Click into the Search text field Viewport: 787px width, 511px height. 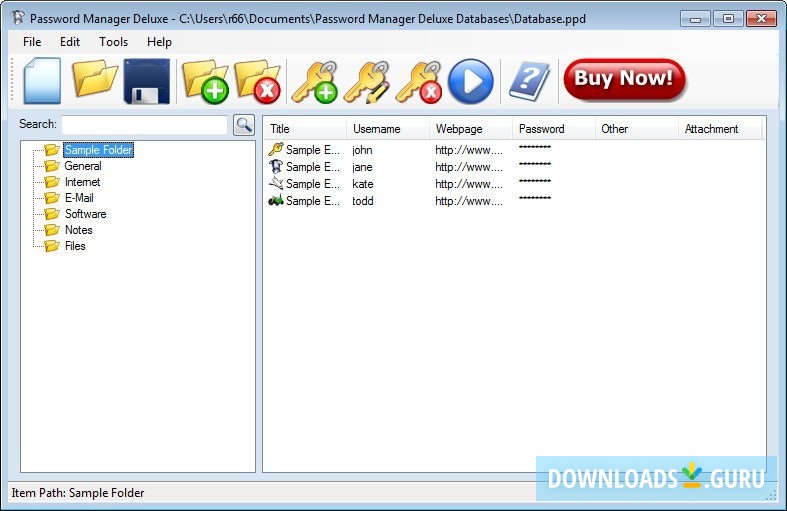tap(145, 124)
